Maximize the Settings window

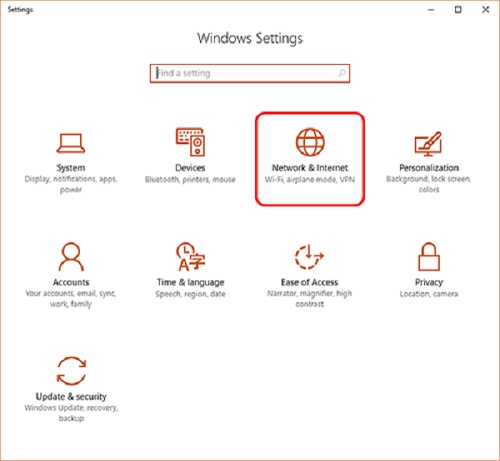458,10
